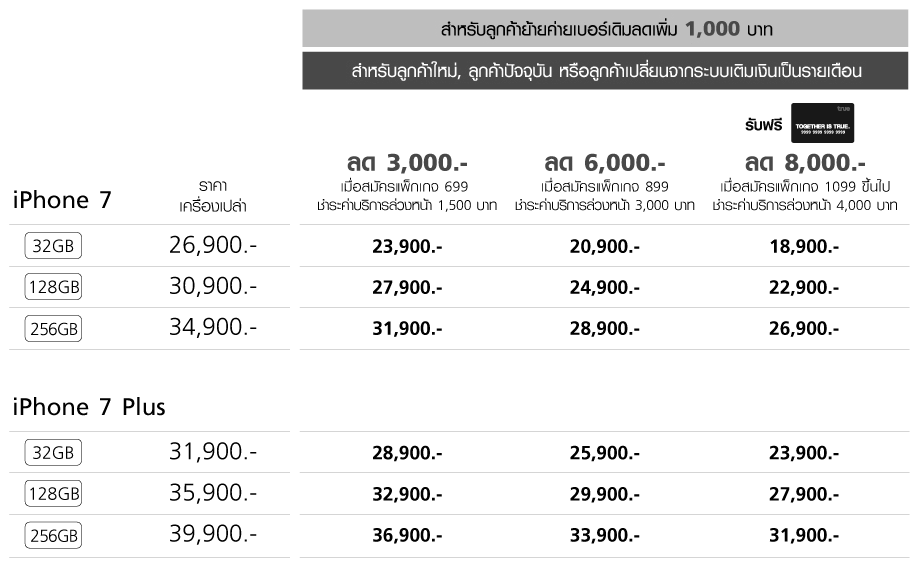Viewport: 919px width, 561px height.
Task: Click the 32GB badge under iPhone 7
Action: [x=54, y=247]
